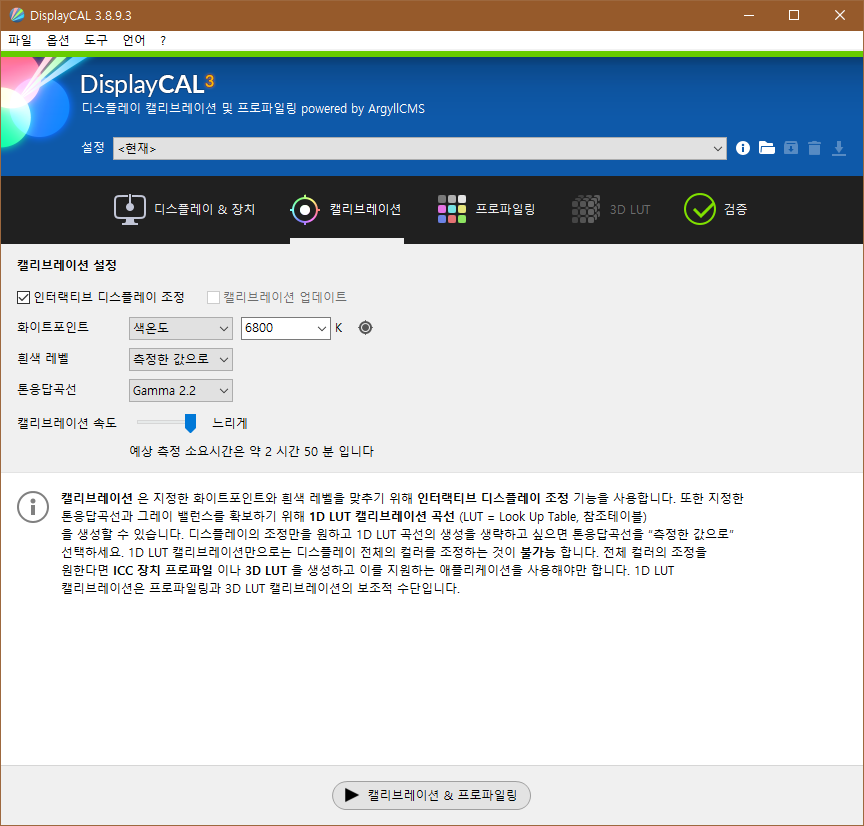This screenshot has width=864, height=826.
Task: Click the calibration target circle icon
Action: click(x=305, y=209)
